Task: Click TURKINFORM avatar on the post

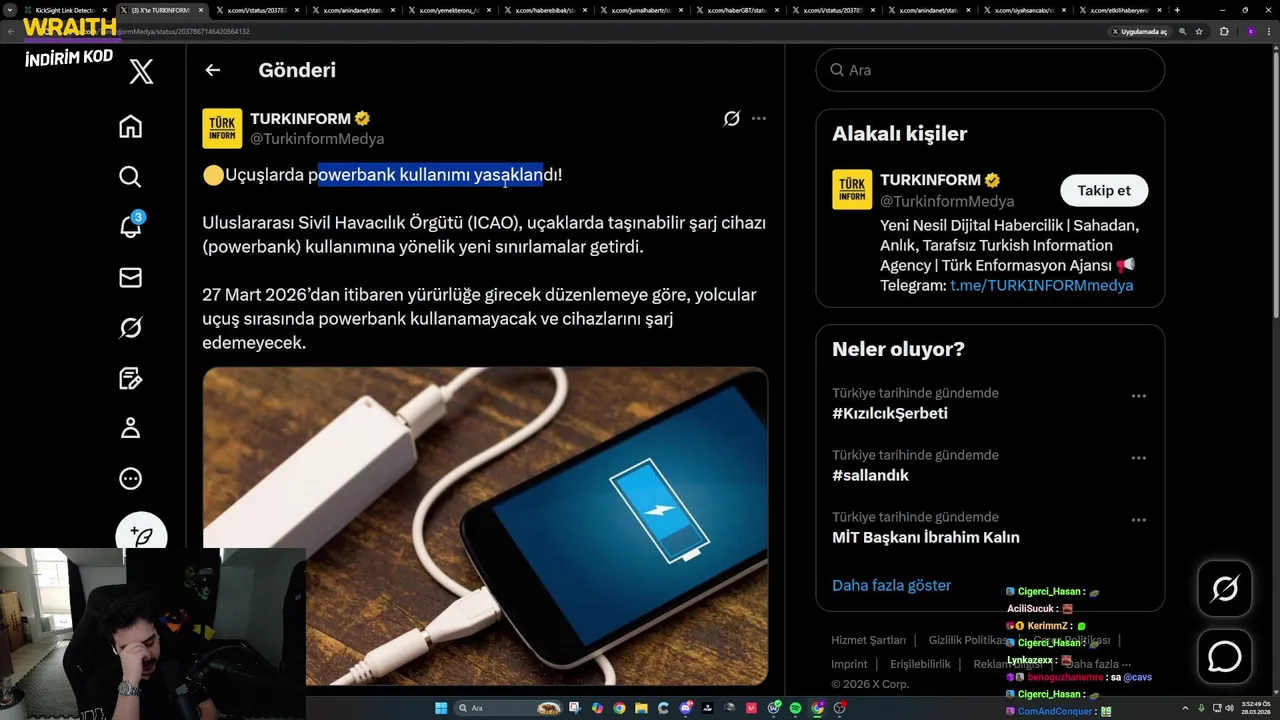Action: (222, 129)
